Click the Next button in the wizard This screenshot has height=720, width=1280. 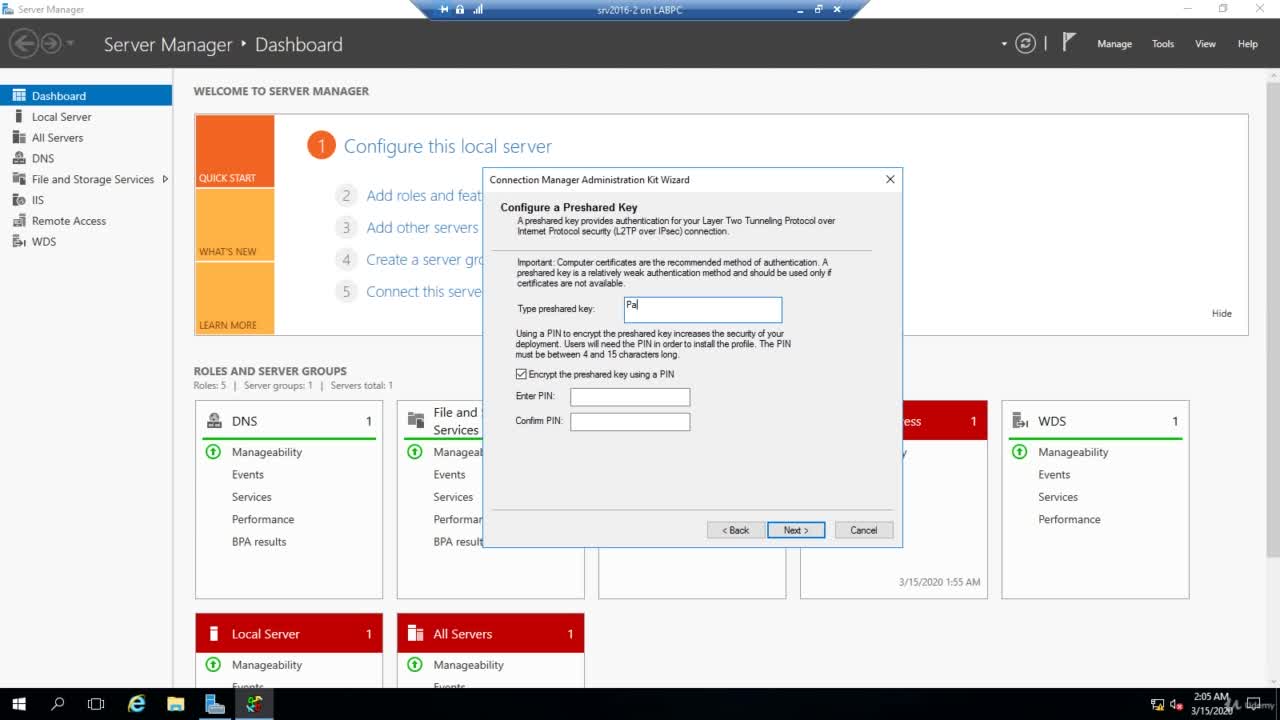[796, 530]
